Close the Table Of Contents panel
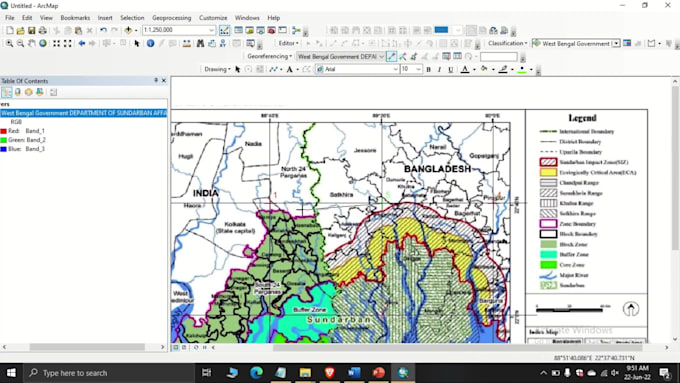680x383 pixels. [163, 81]
